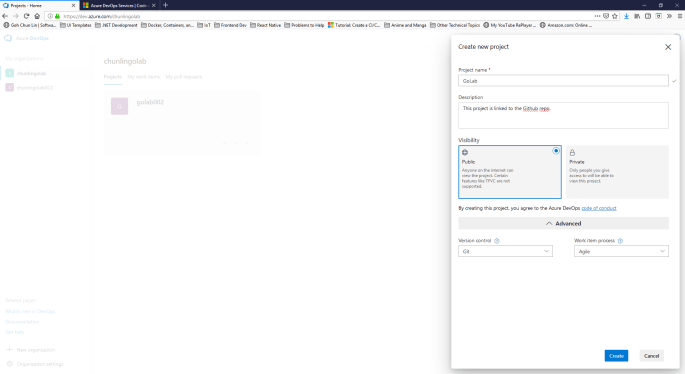
Task: Switch to Projects - Home tab
Action: tap(39, 5)
